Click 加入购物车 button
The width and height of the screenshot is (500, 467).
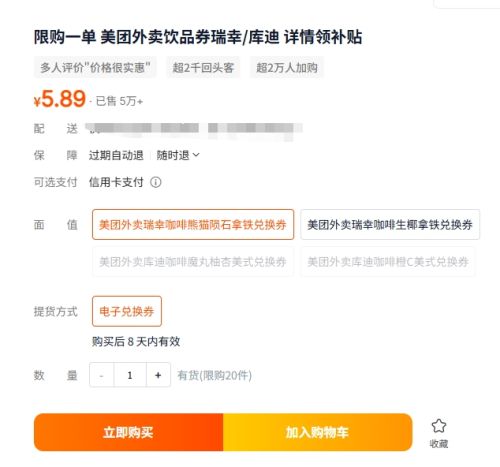(x=318, y=432)
